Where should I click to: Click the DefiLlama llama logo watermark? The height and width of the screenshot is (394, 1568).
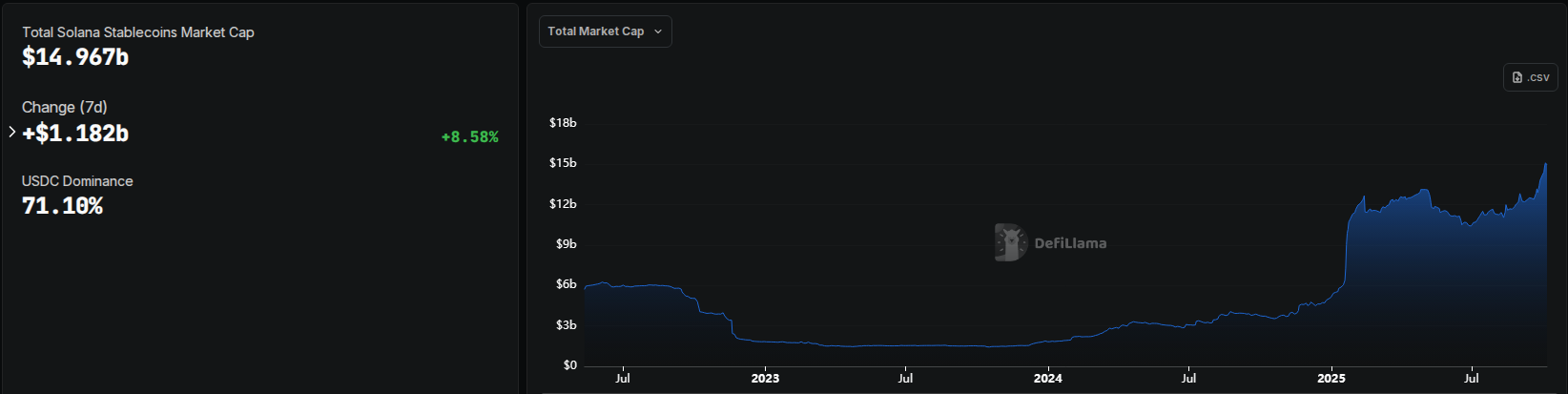pyautogui.click(x=1009, y=242)
